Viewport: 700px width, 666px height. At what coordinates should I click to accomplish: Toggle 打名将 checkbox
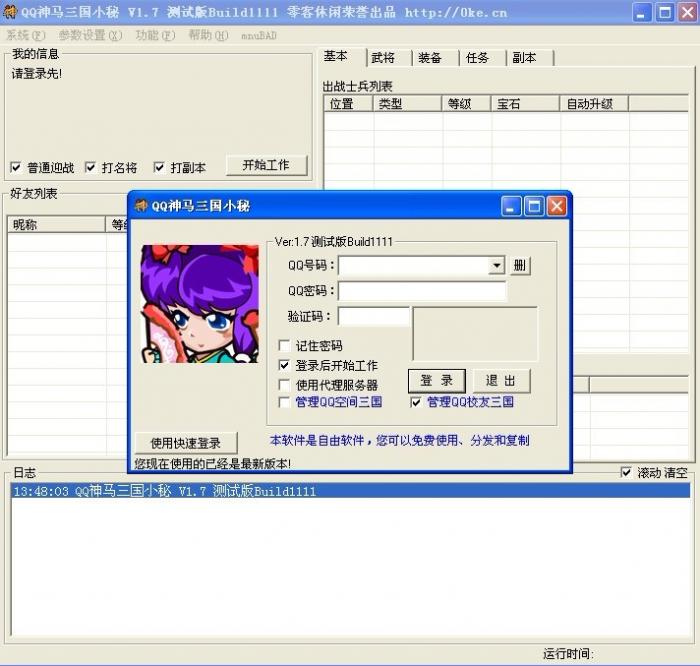point(90,167)
